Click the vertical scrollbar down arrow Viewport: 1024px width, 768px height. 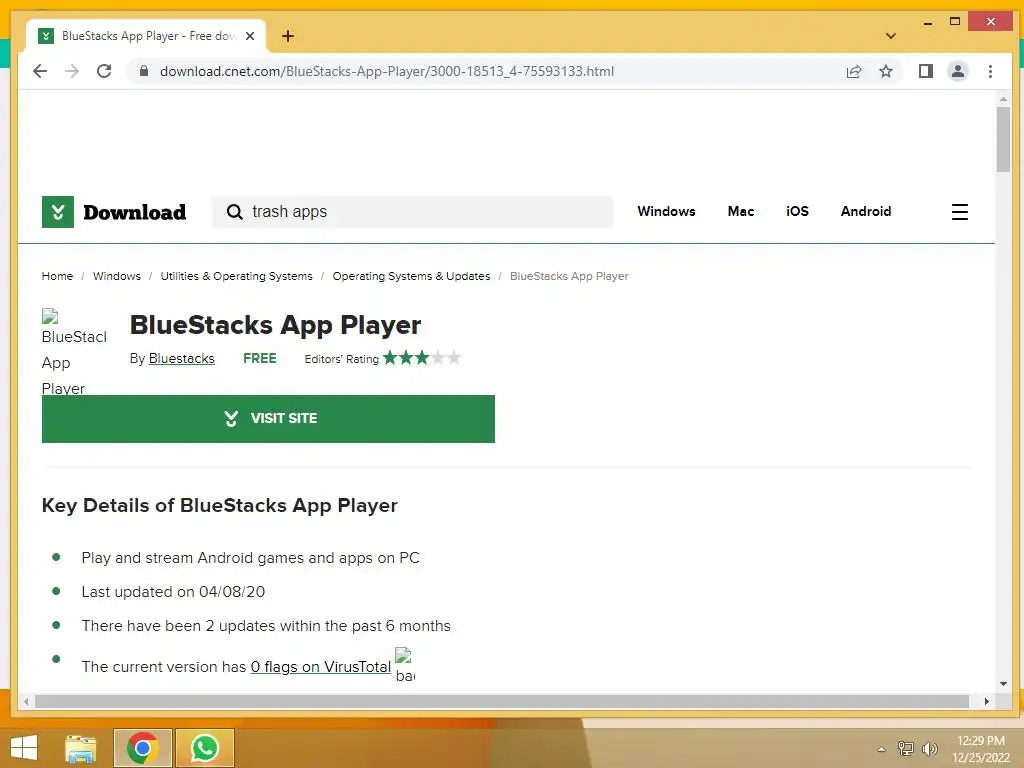click(x=1003, y=684)
